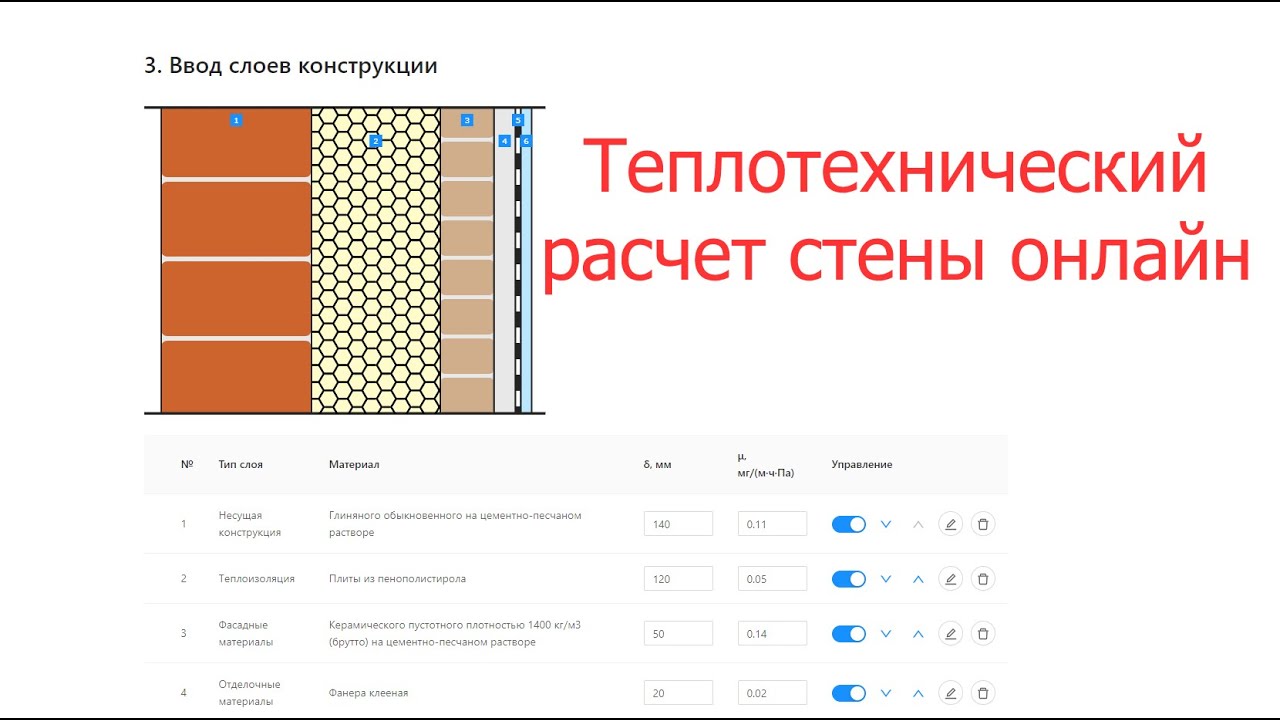Delete the Теплоизоляция layer row

(x=983, y=579)
